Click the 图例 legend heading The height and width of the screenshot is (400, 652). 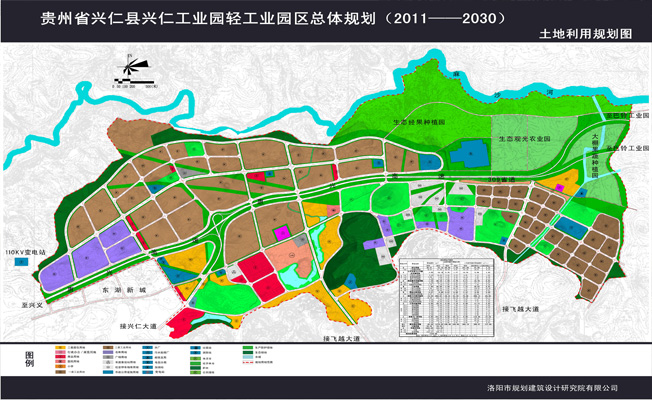[29, 359]
